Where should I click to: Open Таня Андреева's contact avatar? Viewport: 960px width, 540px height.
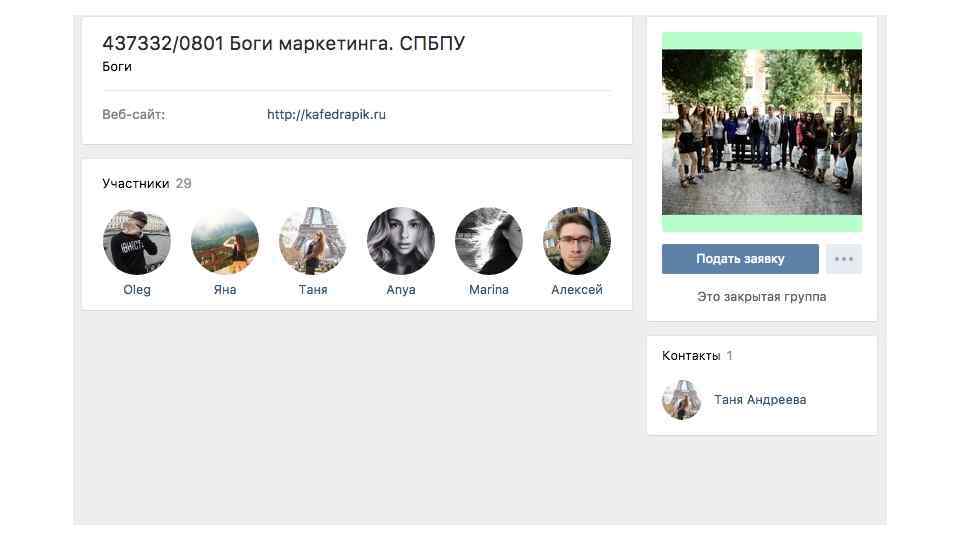(x=681, y=400)
